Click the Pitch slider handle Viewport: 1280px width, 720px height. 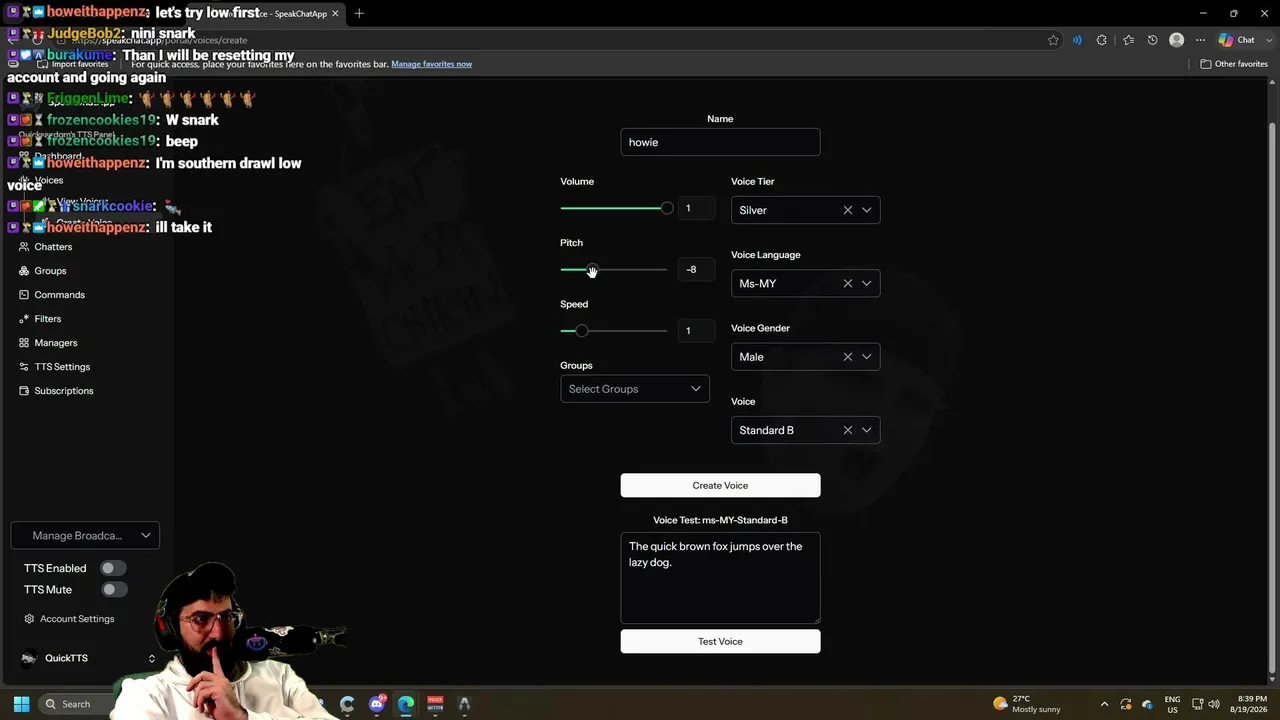click(591, 270)
